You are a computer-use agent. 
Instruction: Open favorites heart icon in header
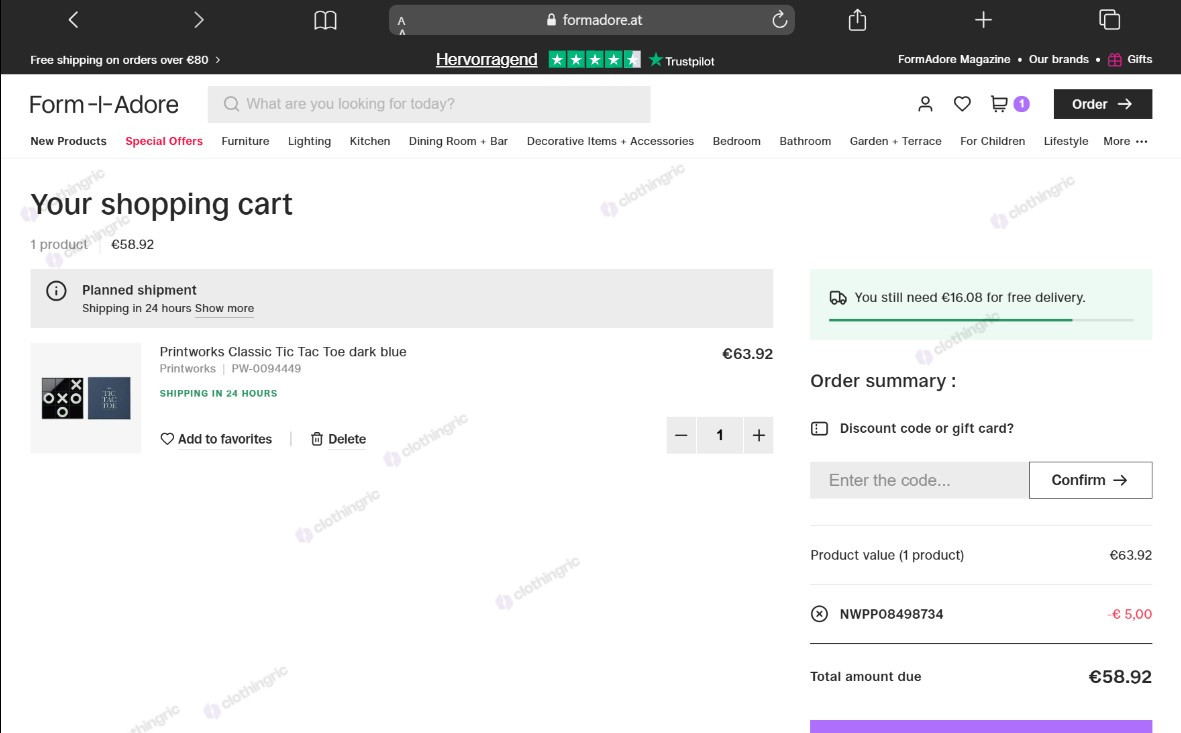pos(962,104)
